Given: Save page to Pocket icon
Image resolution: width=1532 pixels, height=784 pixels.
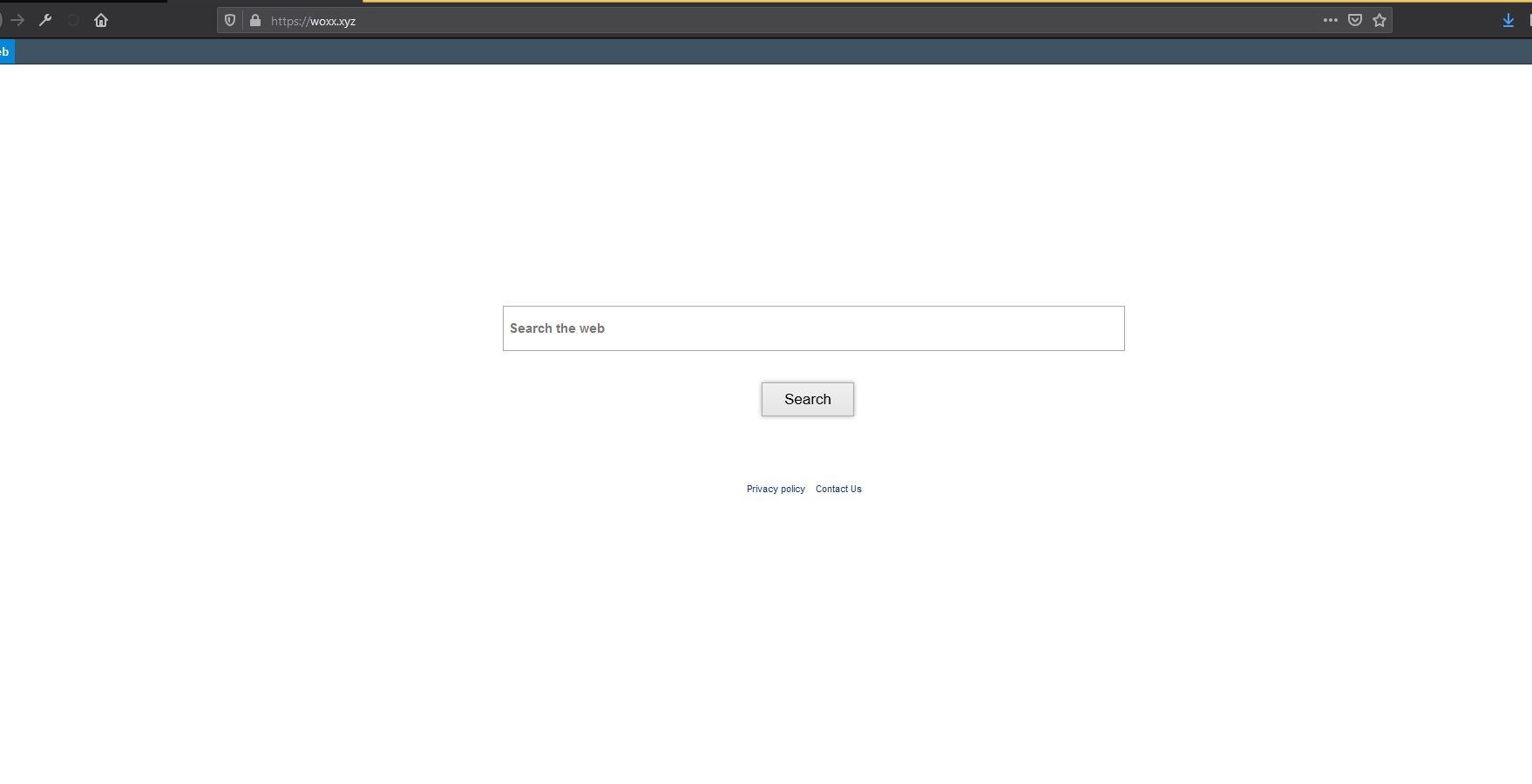Looking at the screenshot, I should coord(1355,20).
